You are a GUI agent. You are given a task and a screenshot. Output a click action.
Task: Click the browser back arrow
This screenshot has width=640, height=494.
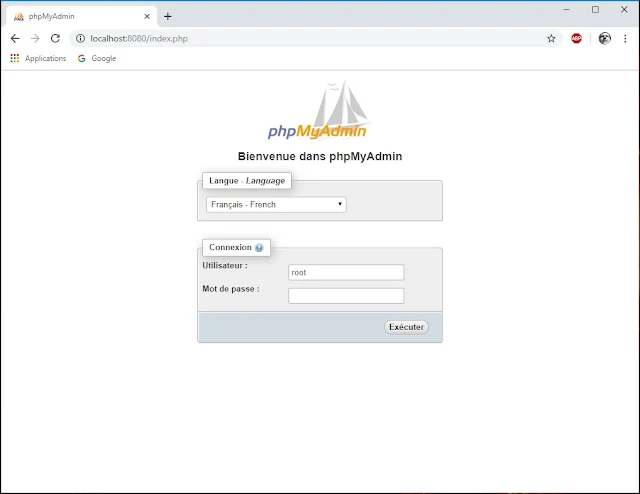pos(15,38)
